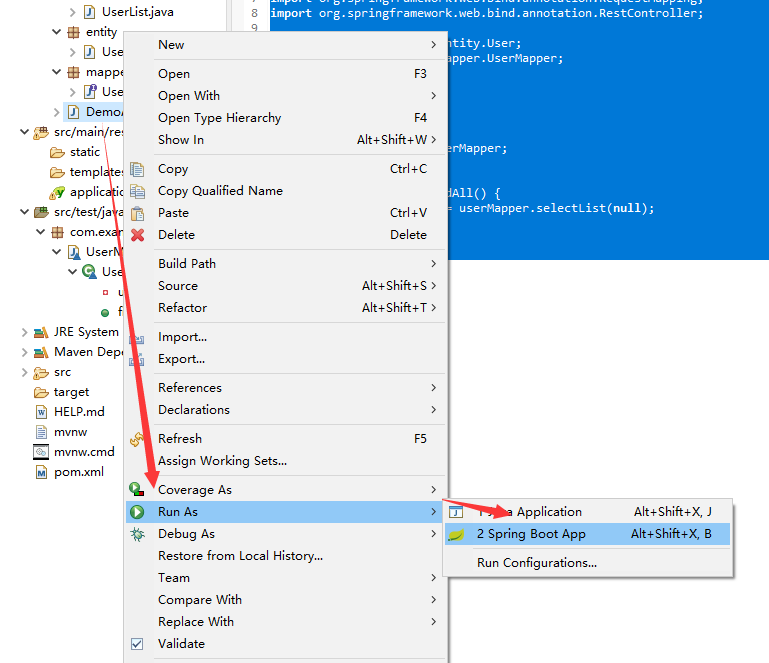Collapse the mapper package node

(x=57, y=72)
